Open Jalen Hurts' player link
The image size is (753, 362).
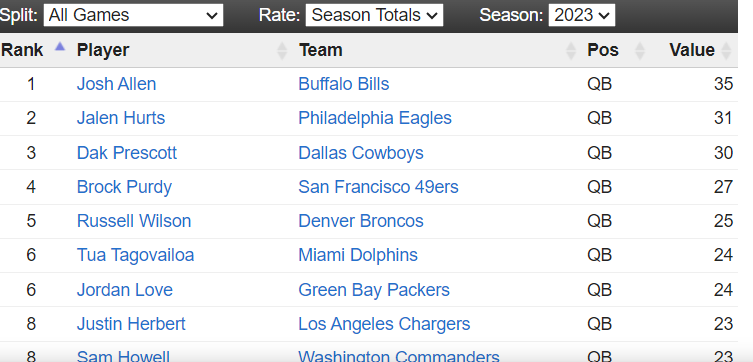[x=121, y=118]
